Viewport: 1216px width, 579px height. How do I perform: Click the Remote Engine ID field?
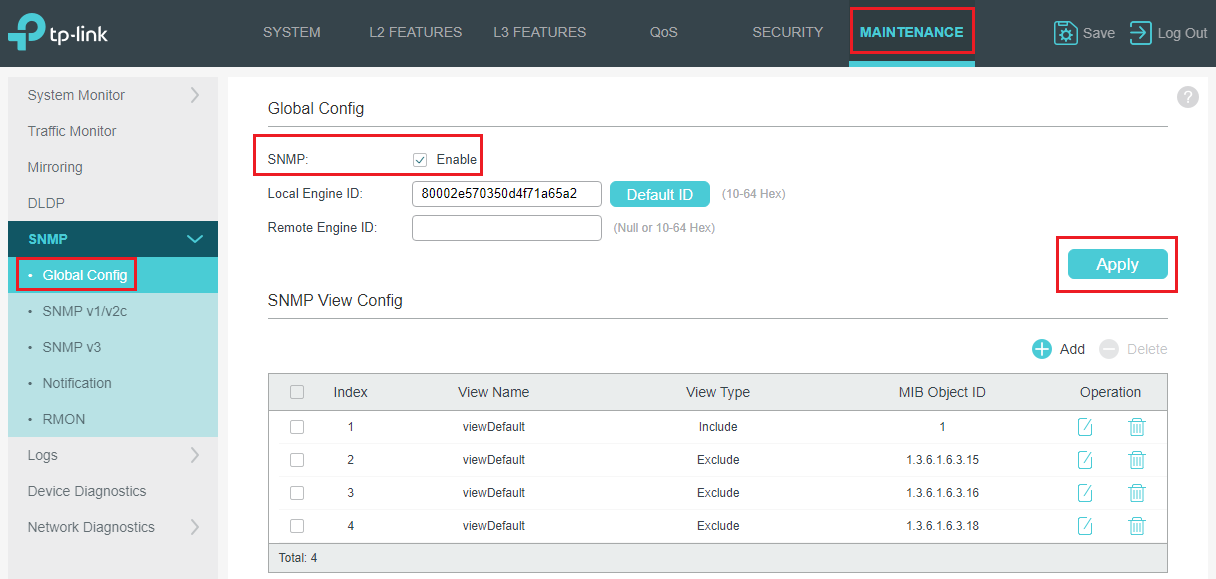tap(507, 228)
